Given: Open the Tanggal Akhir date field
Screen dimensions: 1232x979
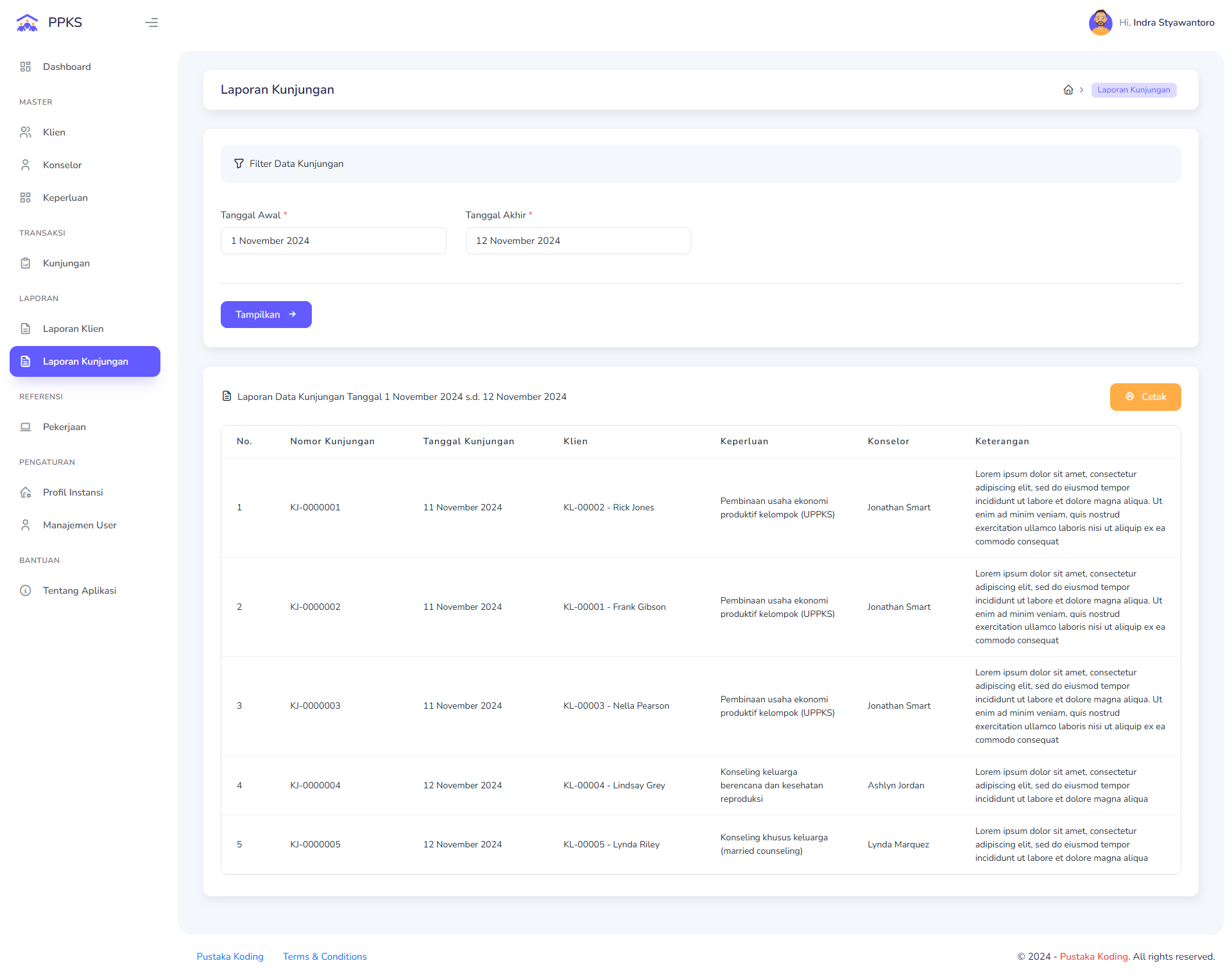Looking at the screenshot, I should click(x=578, y=241).
